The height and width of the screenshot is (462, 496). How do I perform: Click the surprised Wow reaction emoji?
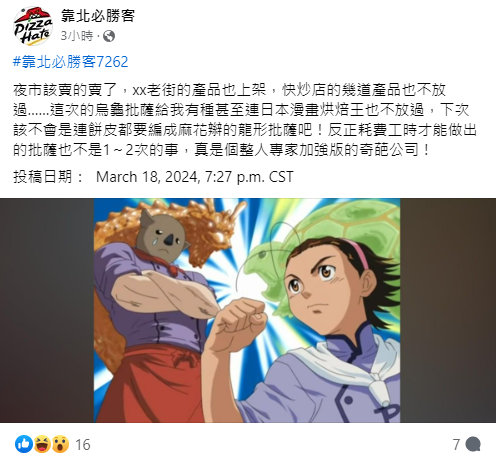(60, 444)
